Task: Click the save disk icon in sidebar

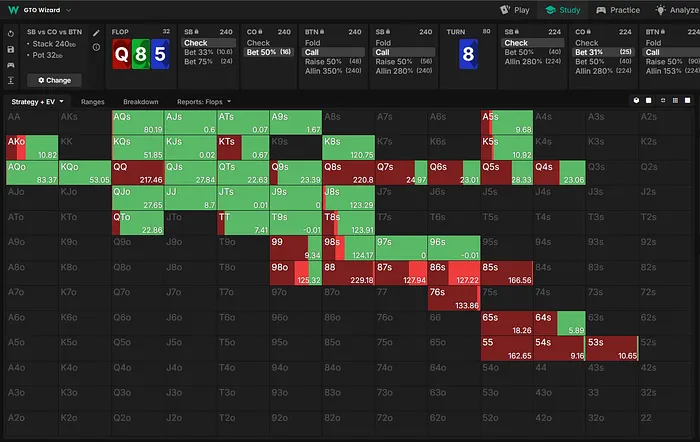Action: (x=9, y=48)
